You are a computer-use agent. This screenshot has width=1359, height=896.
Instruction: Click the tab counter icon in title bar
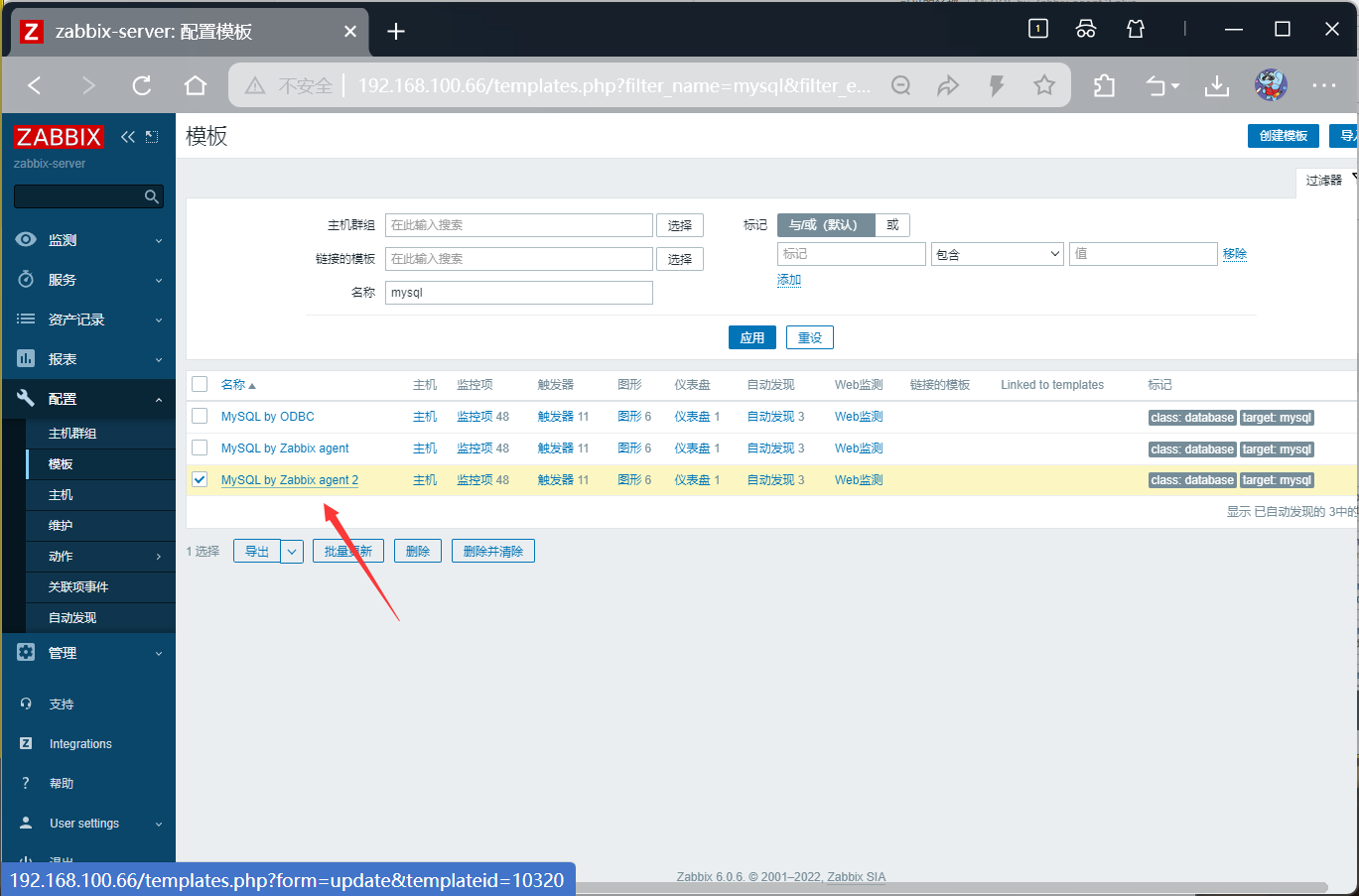tap(1038, 29)
